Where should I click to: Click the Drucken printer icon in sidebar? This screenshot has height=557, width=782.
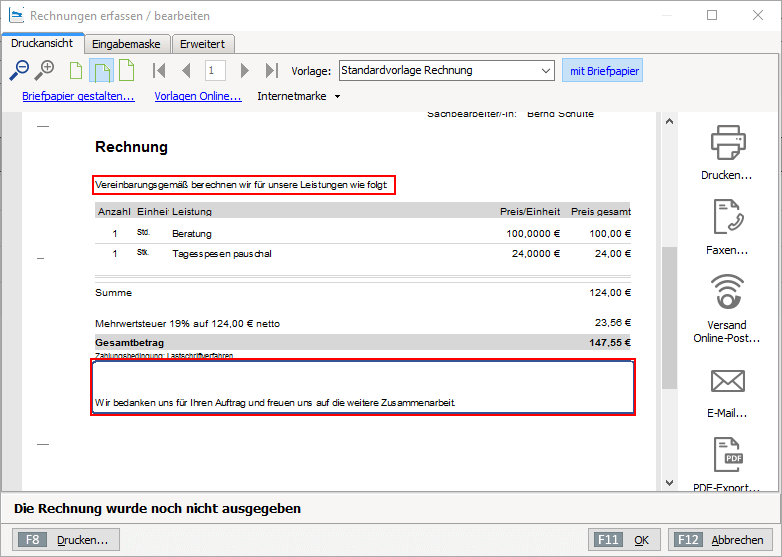727,145
